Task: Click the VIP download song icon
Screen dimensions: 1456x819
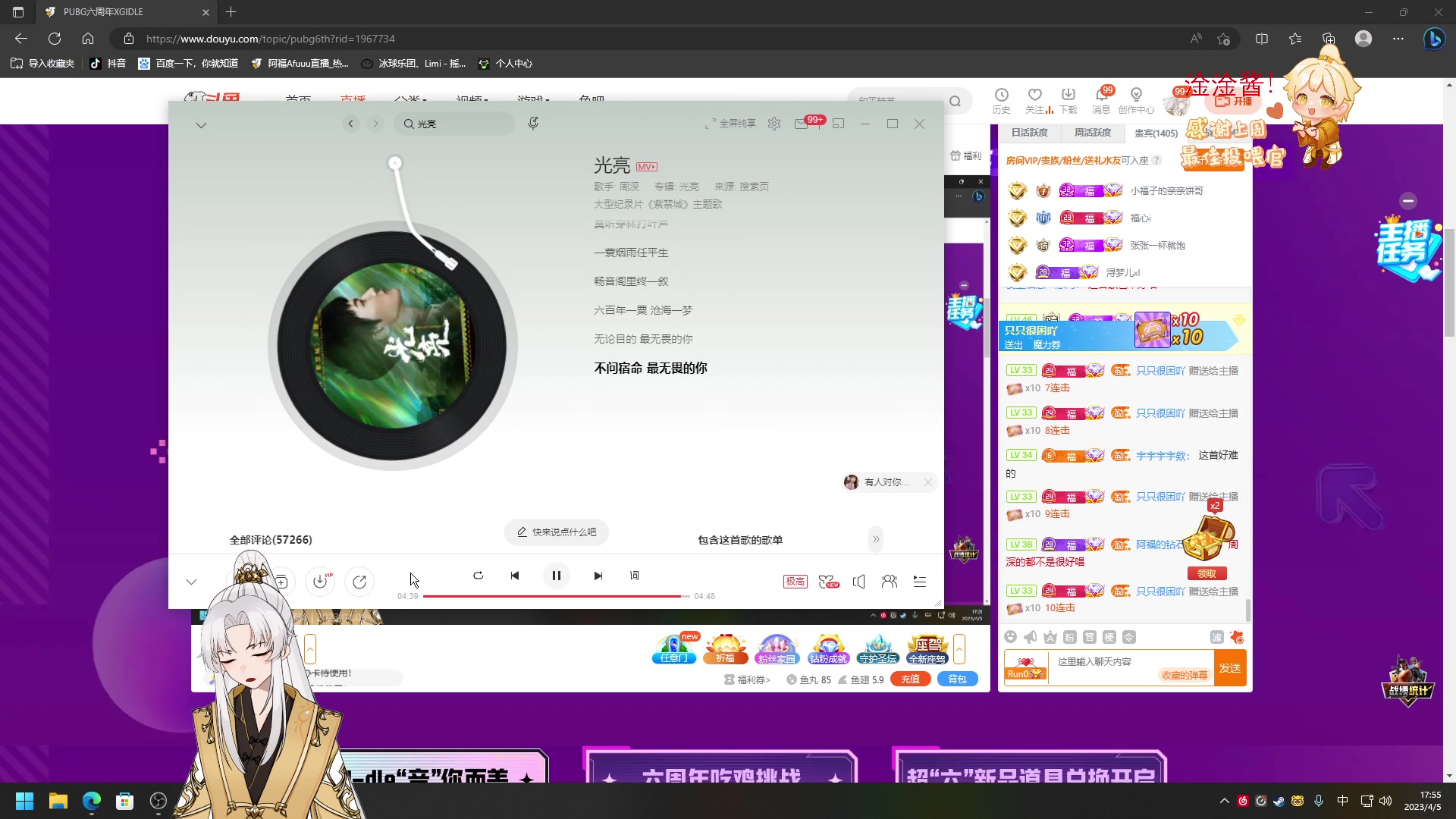Action: (321, 582)
